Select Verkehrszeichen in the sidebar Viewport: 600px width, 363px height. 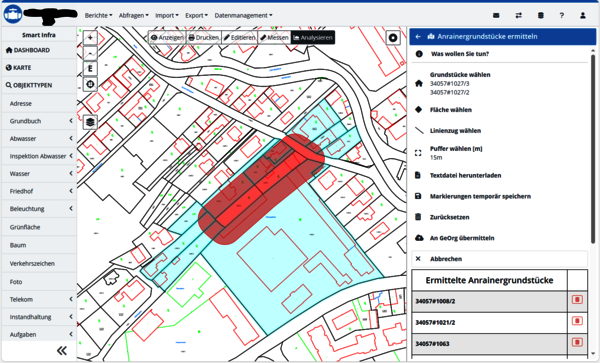pos(39,264)
